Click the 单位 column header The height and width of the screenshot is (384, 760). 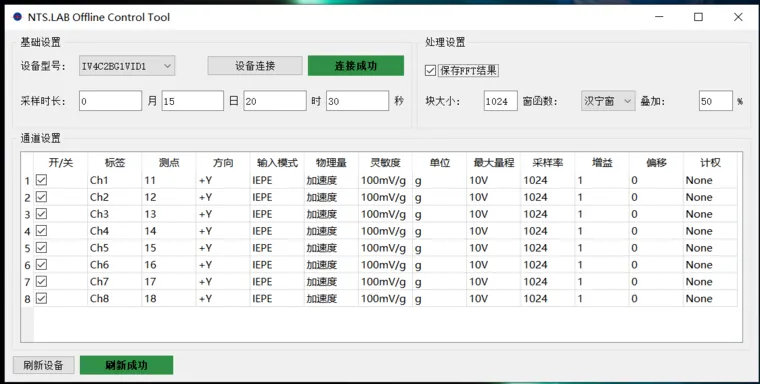point(440,163)
